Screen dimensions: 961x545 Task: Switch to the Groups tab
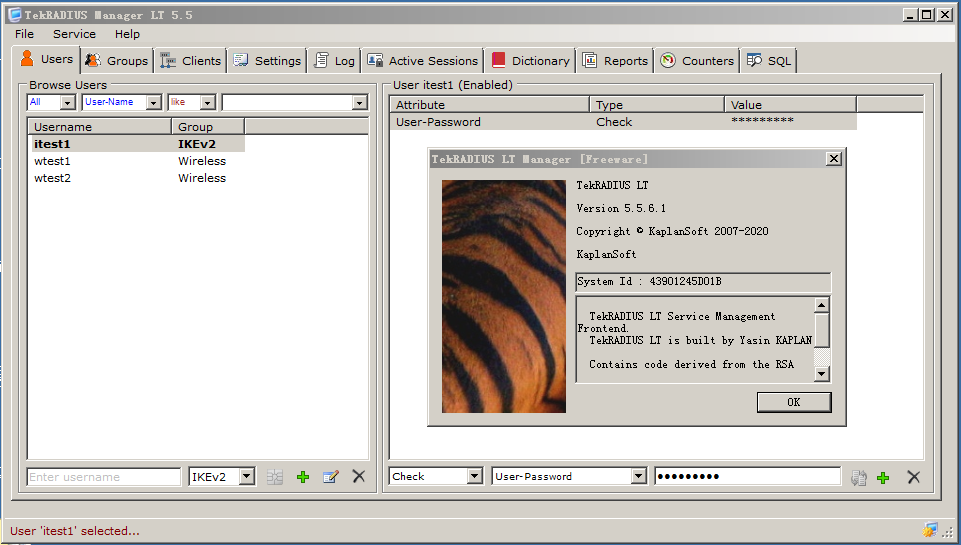(116, 61)
